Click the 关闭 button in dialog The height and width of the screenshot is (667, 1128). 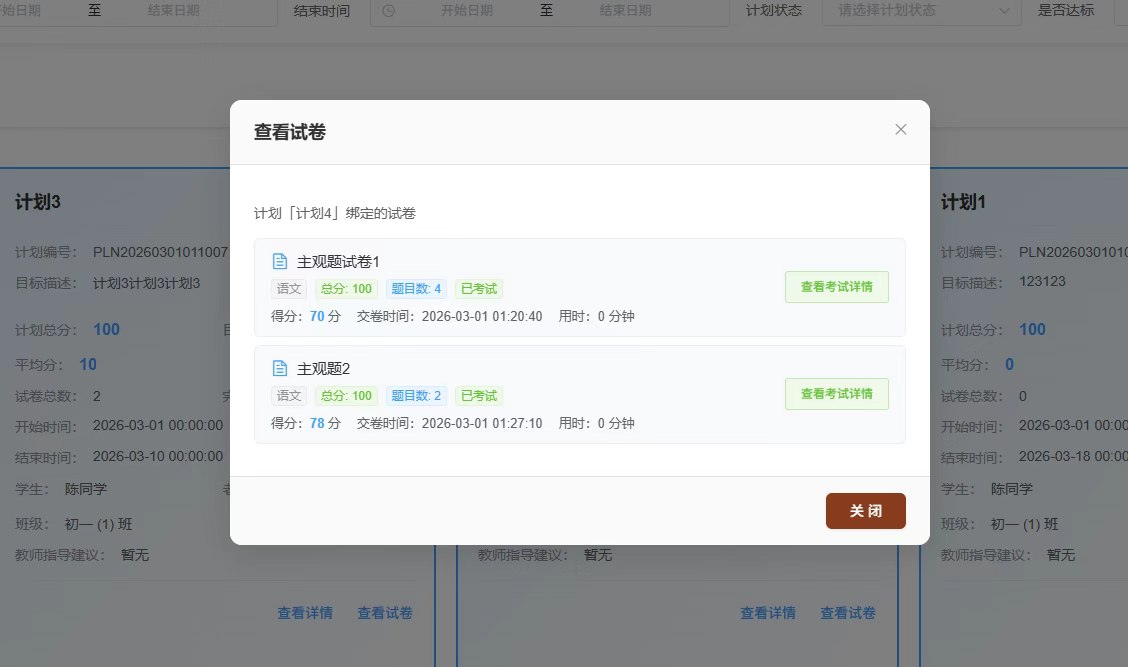point(865,511)
